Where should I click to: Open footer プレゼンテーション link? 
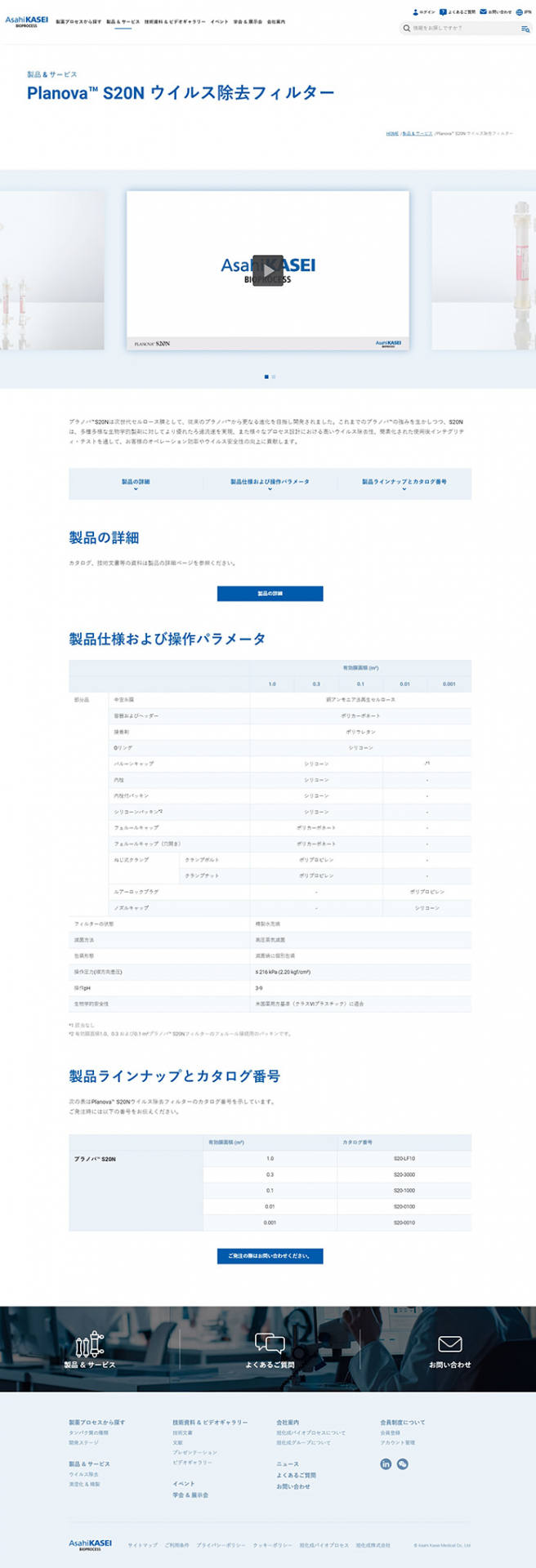[x=194, y=1453]
